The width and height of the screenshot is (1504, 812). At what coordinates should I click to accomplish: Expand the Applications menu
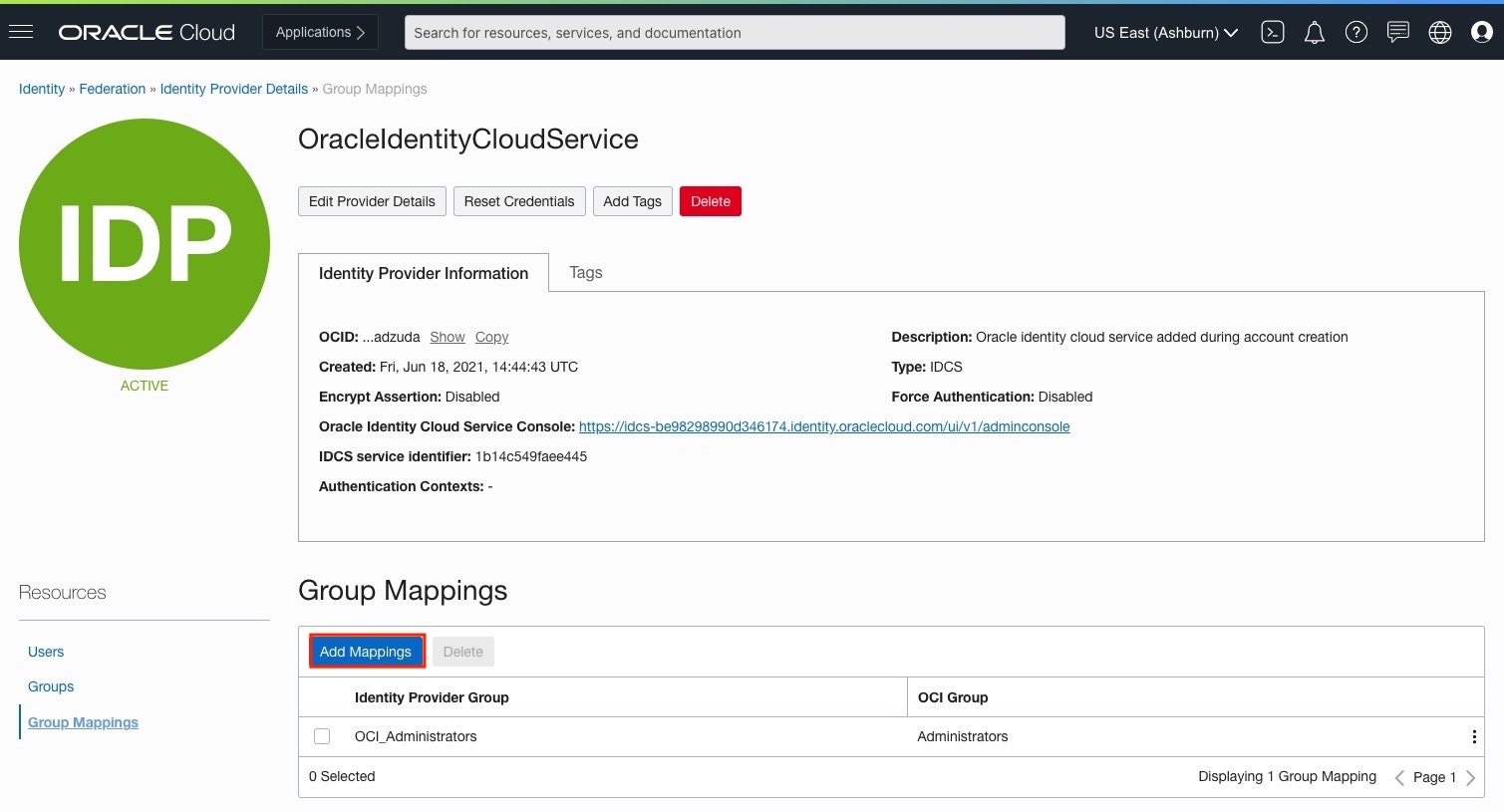321,32
